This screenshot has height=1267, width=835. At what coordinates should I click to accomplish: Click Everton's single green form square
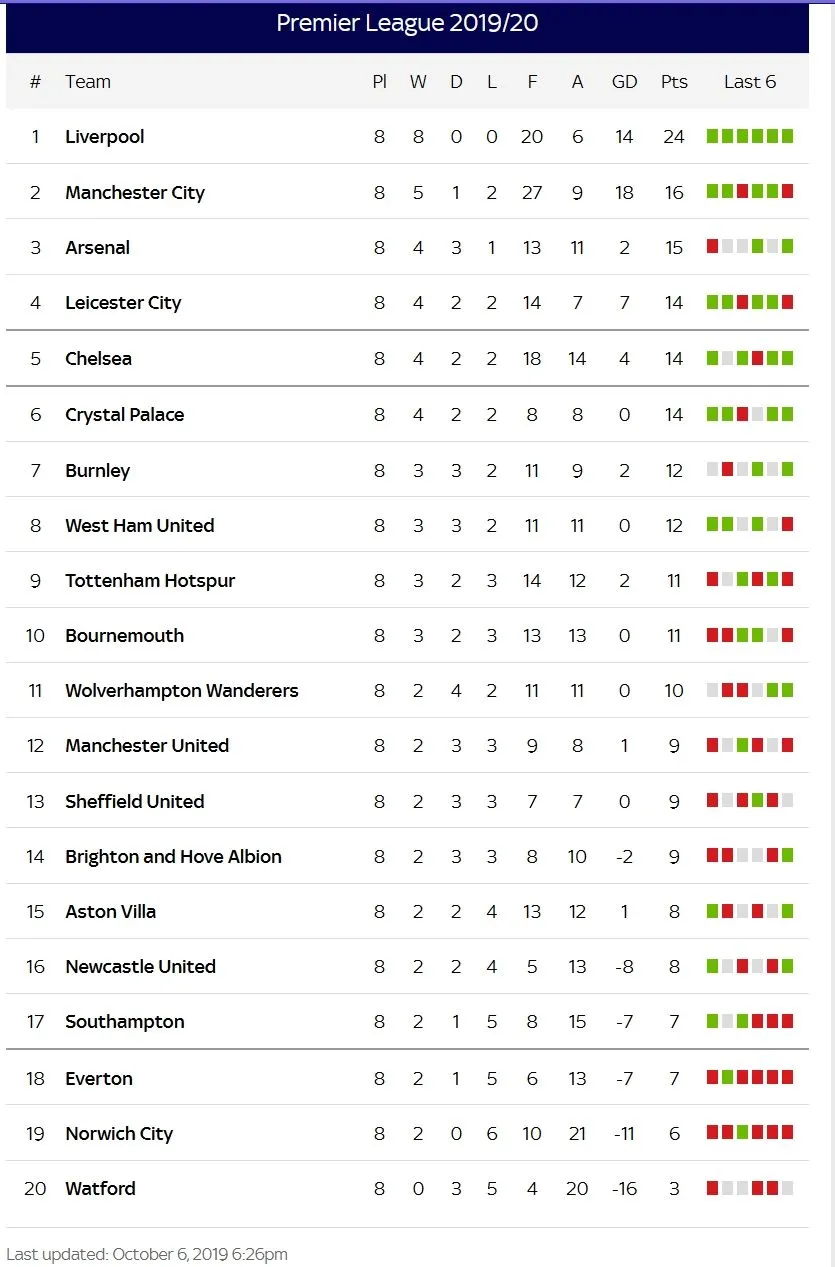tap(728, 1077)
